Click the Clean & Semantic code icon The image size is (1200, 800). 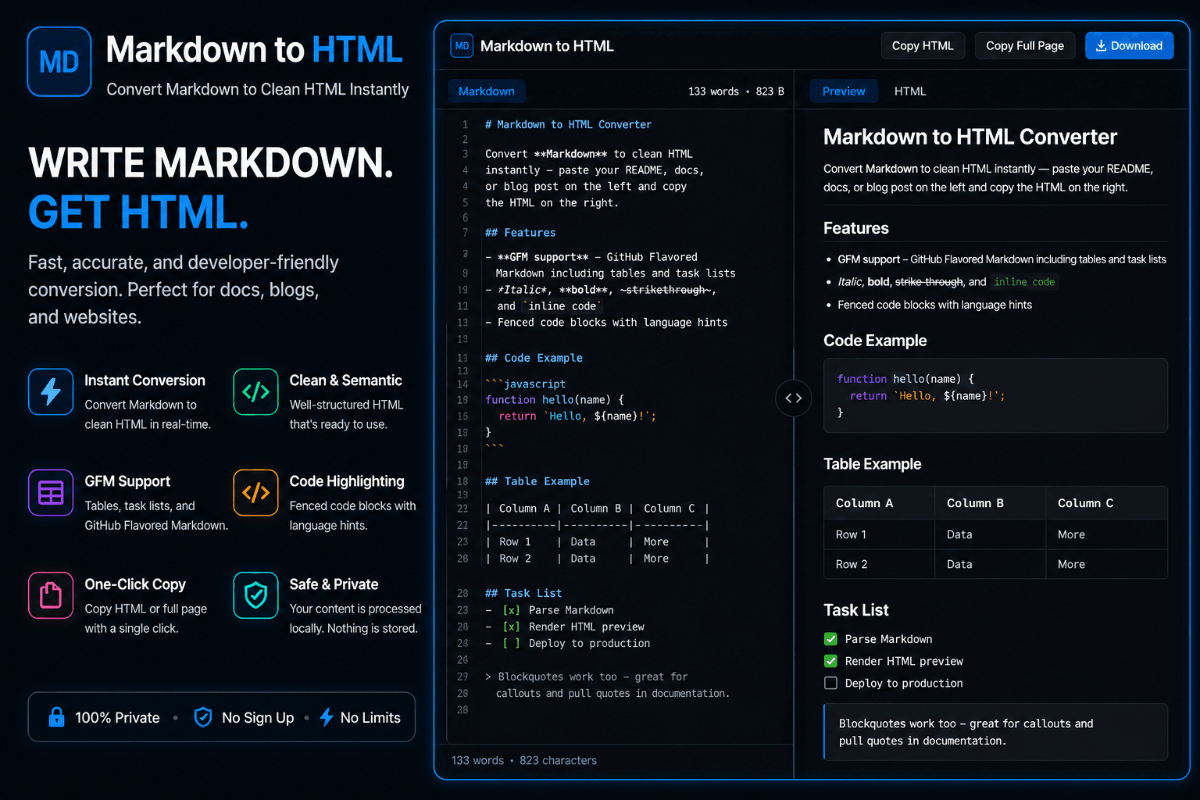coord(256,392)
